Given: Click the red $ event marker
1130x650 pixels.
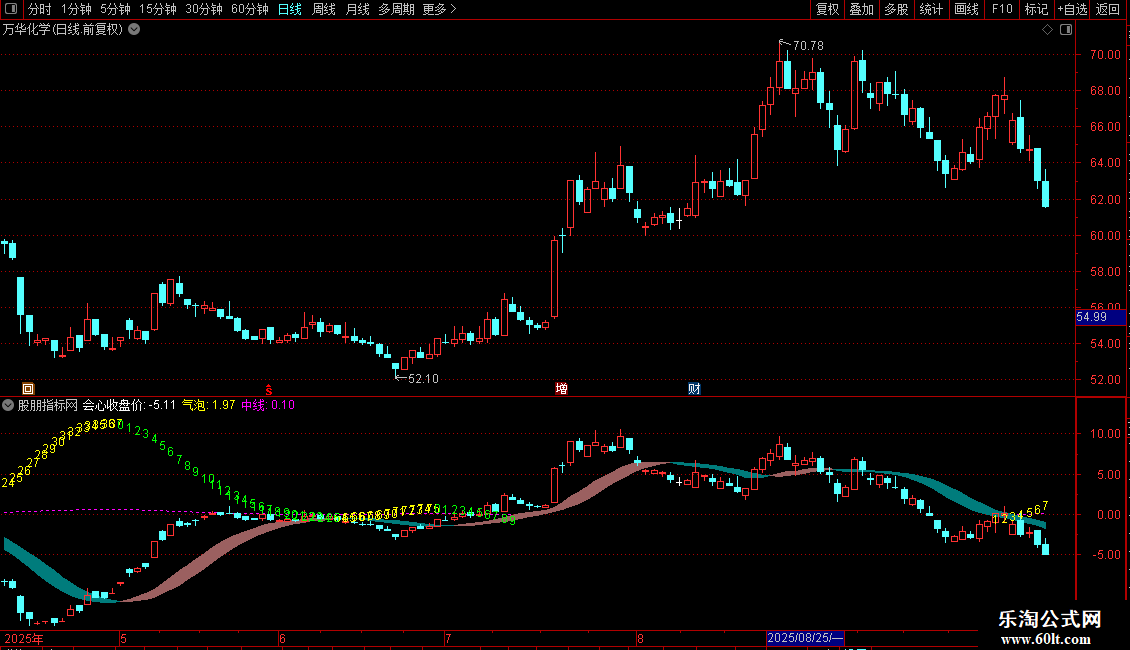Looking at the screenshot, I should pyautogui.click(x=269, y=388).
